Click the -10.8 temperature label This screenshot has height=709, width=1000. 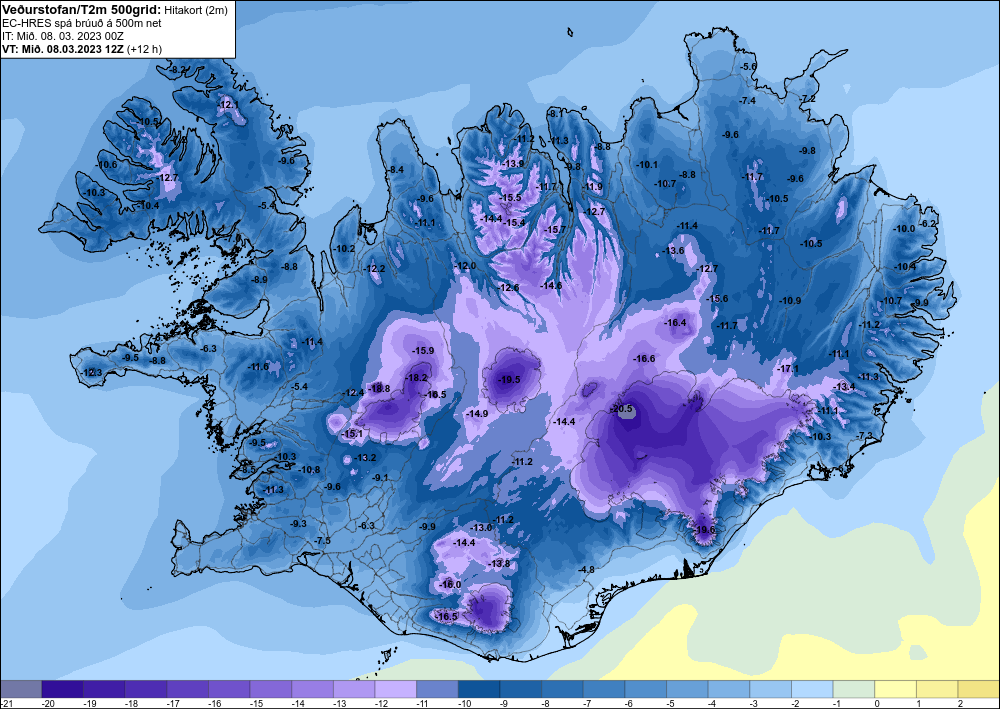pos(309,470)
